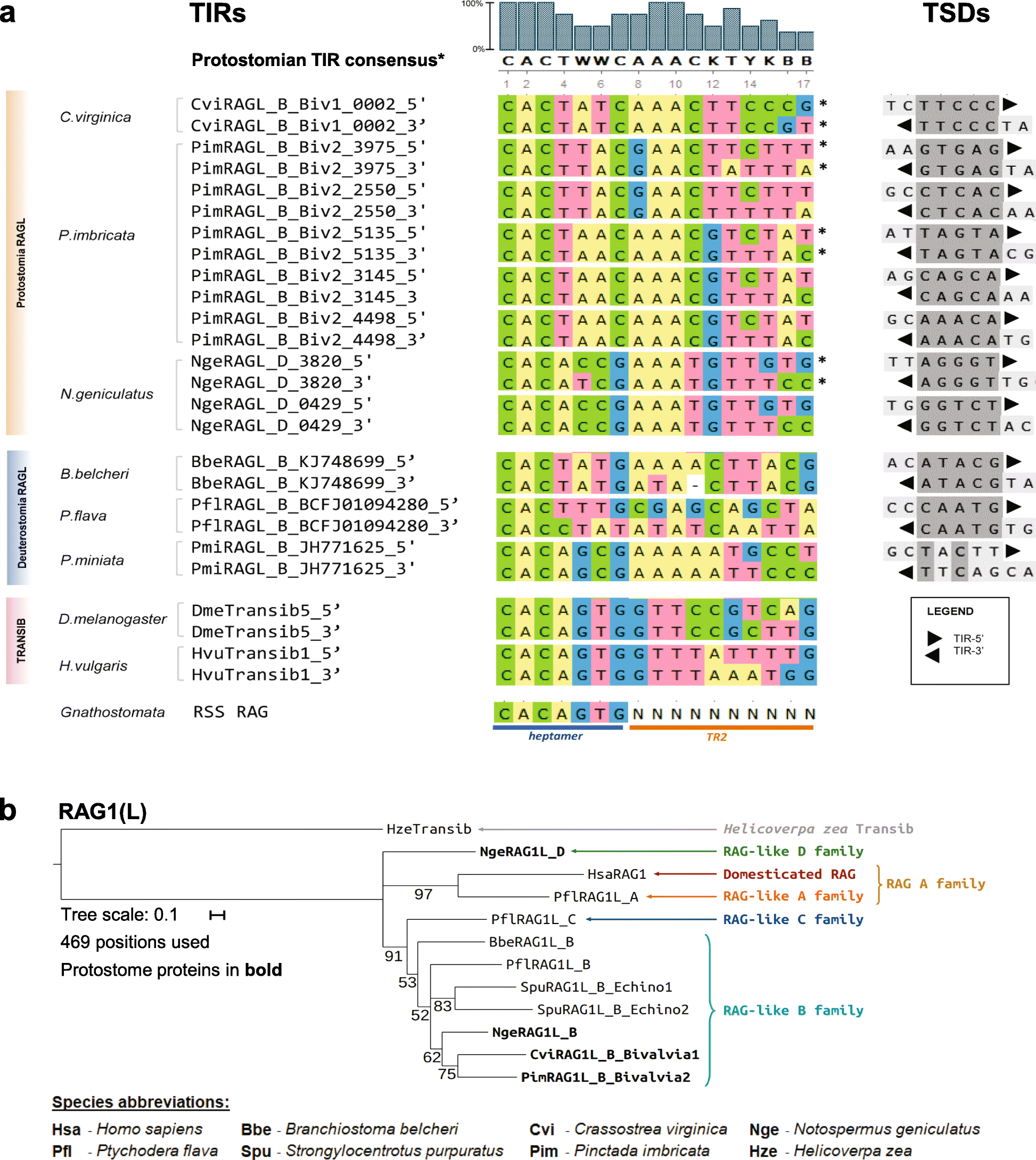The width and height of the screenshot is (1036, 1160).
Task: Click species name 'H.vulgaris'
Action: tap(93, 666)
